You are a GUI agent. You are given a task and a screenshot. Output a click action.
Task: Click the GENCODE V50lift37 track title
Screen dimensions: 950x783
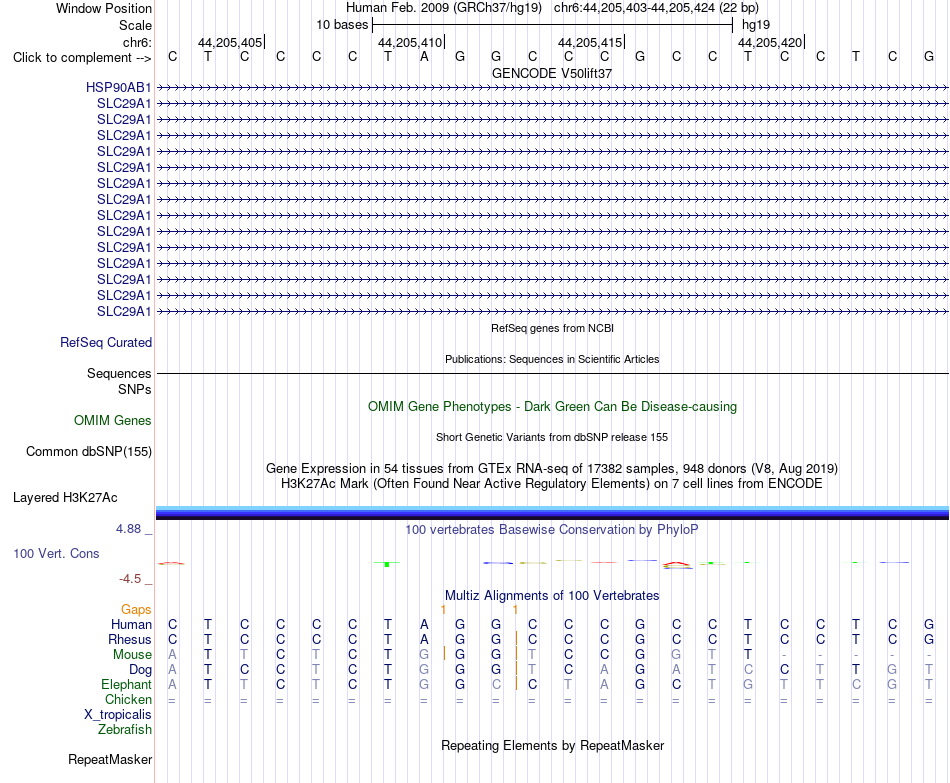click(x=552, y=73)
